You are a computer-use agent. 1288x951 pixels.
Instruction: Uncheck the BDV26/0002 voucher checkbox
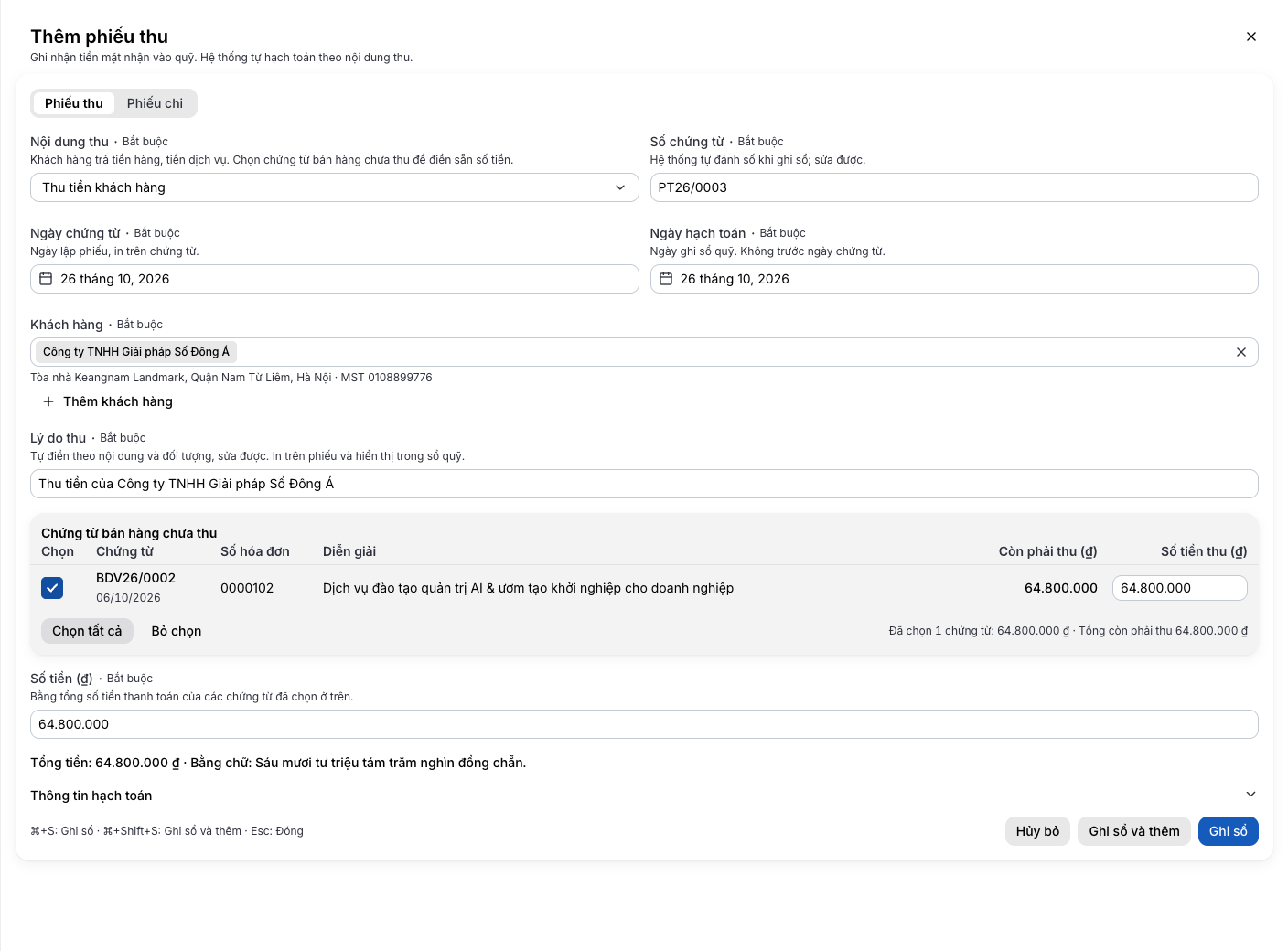coord(52,588)
